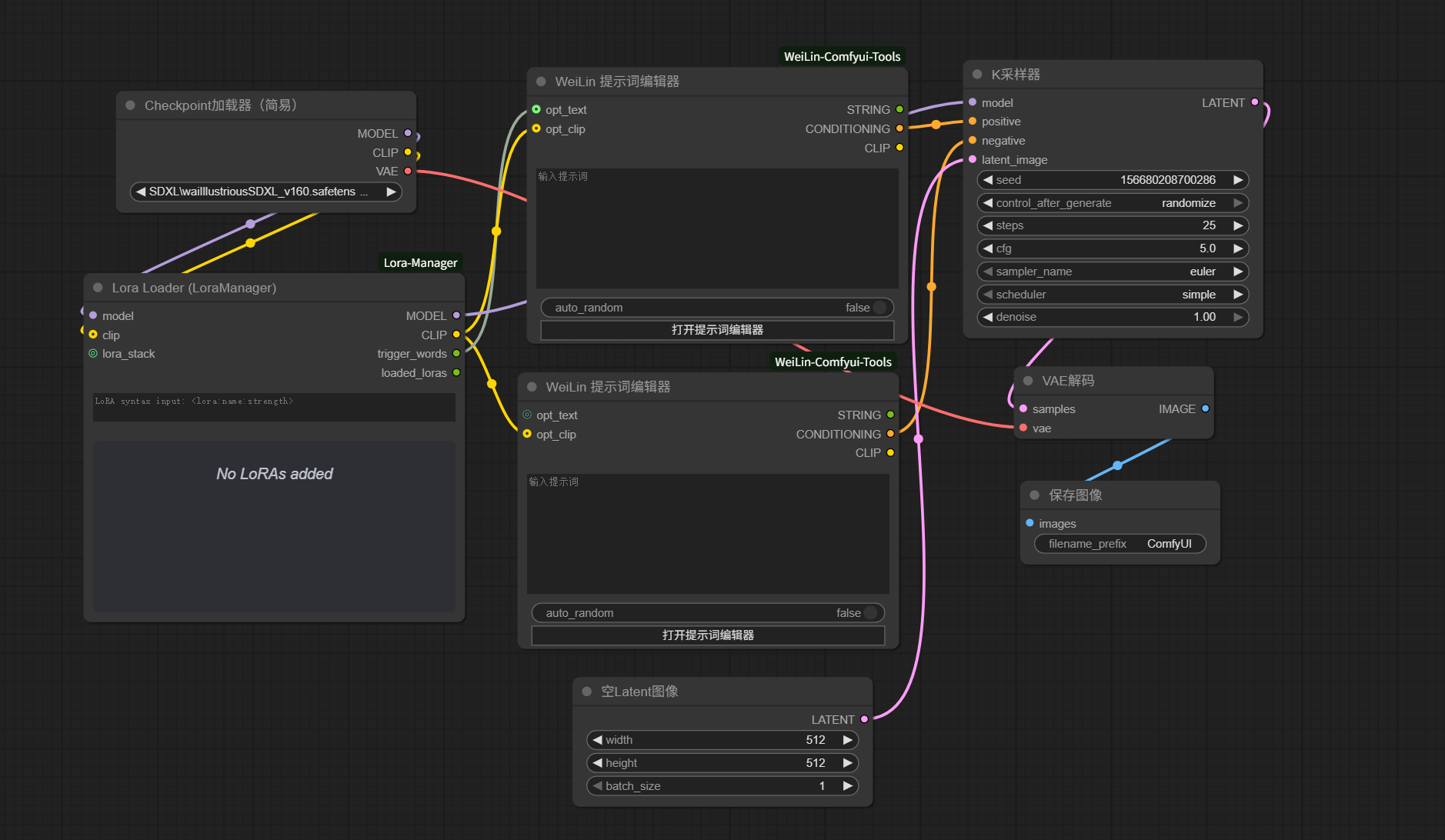Viewport: 1445px width, 840px height.
Task: Open the control_after_generate dropdown
Action: 1112,203
